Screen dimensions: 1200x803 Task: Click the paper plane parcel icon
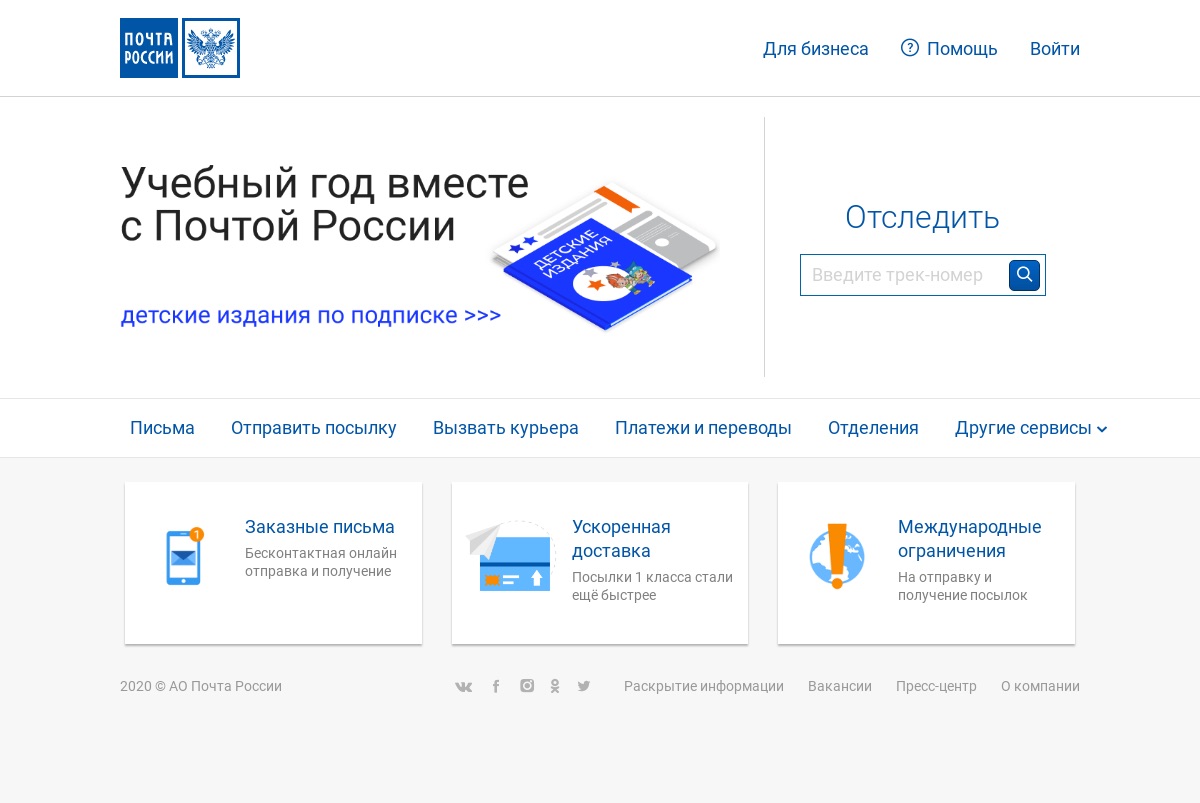[510, 556]
